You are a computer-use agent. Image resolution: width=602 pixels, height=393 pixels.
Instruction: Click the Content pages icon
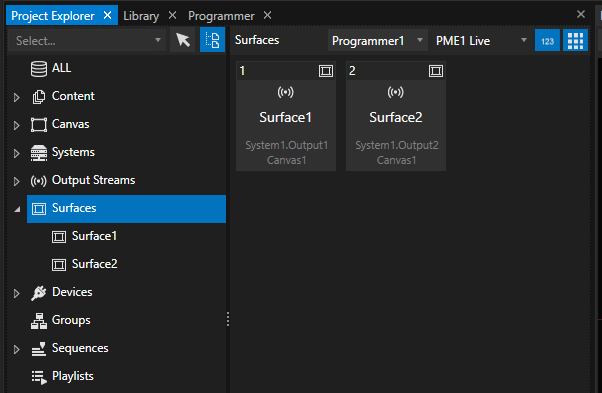(39, 97)
